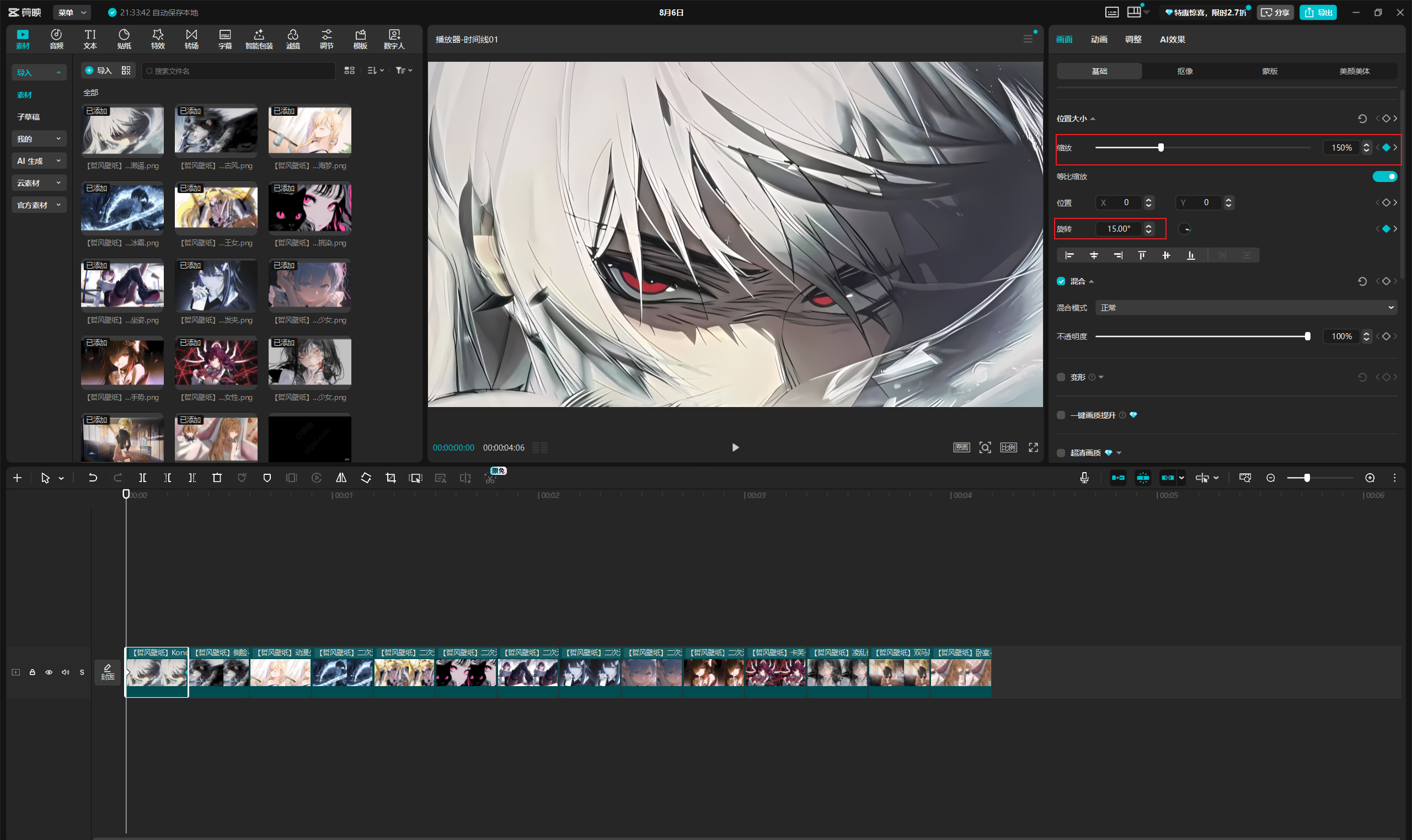The width and height of the screenshot is (1412, 840).
Task: Click the rotate icon in timeline toolbar
Action: click(366, 478)
